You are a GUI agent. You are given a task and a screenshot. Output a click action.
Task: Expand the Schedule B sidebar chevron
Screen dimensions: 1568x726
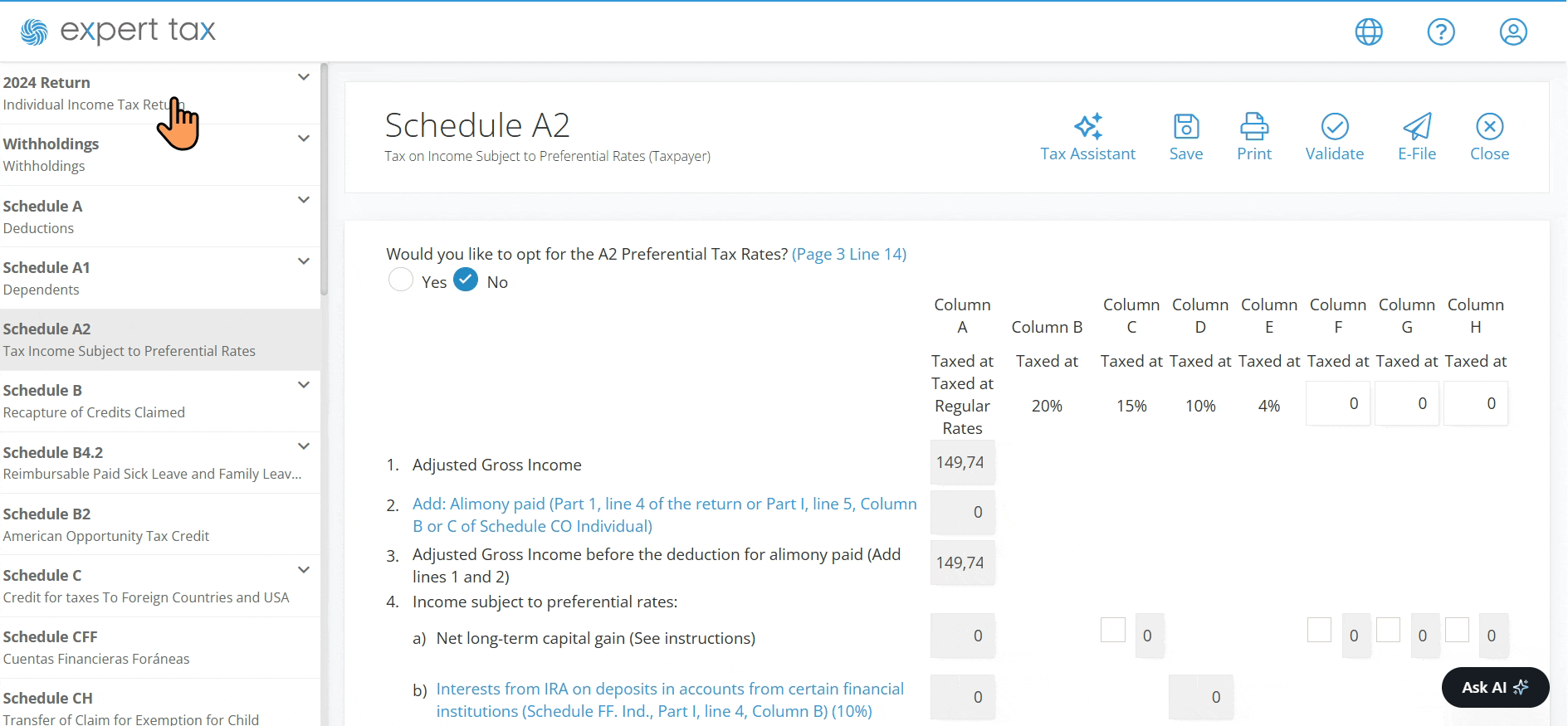tap(304, 385)
